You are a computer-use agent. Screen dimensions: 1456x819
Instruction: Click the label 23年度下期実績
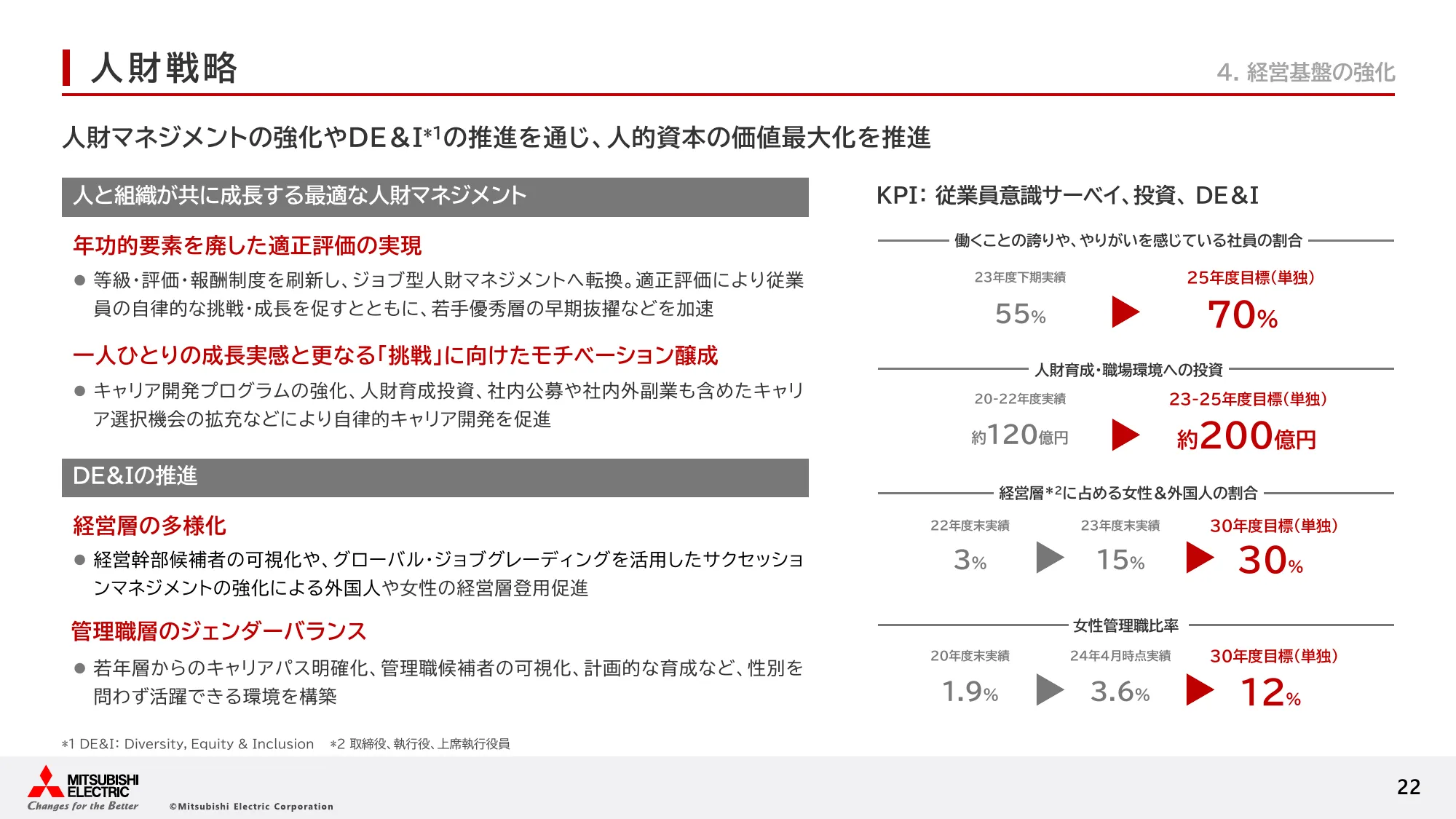[1020, 277]
